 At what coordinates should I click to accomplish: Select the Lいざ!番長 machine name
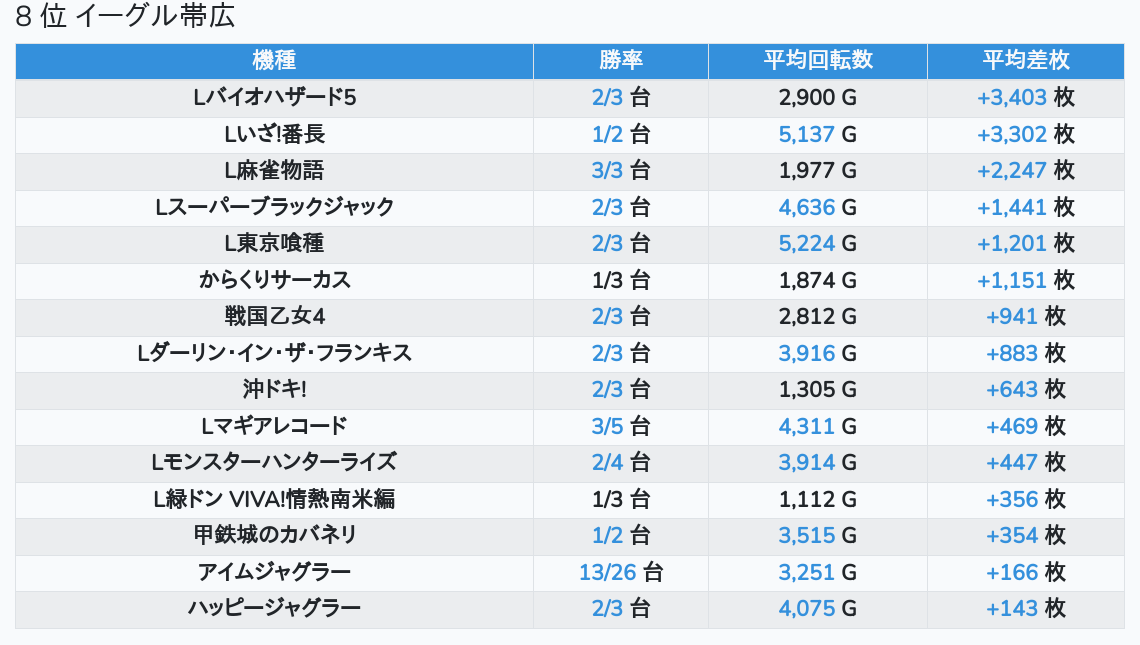pos(275,134)
